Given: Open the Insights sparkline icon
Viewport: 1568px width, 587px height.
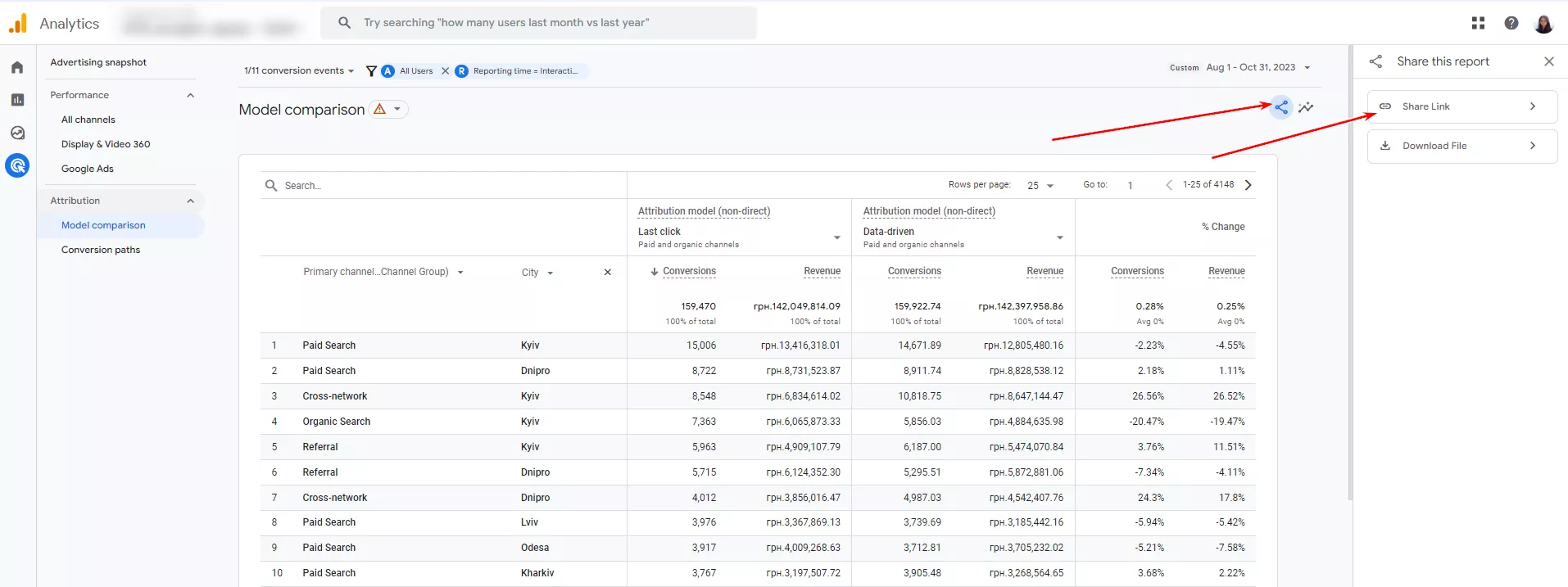Looking at the screenshot, I should [1306, 107].
